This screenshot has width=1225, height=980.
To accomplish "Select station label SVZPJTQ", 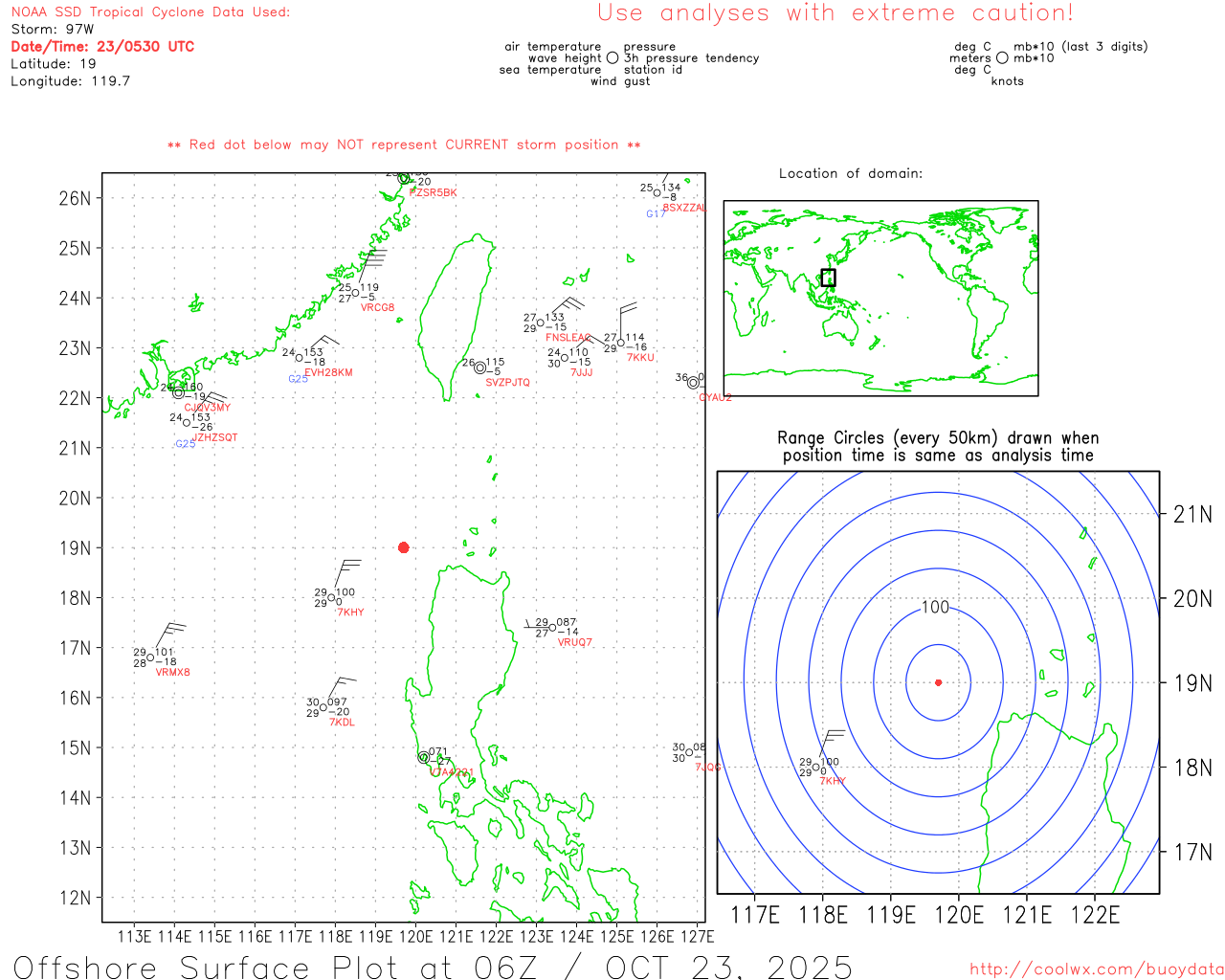I will point(507,382).
